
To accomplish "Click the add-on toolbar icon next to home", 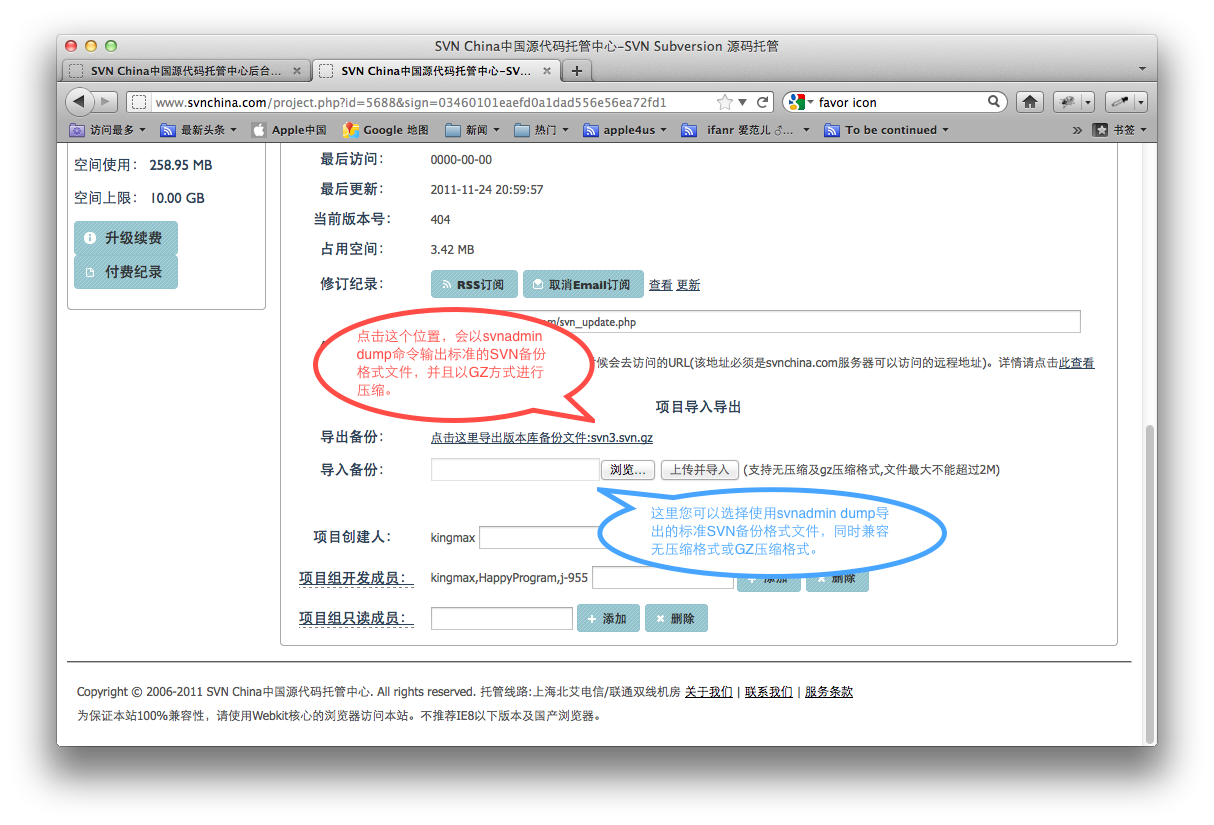I will pyautogui.click(x=1066, y=102).
